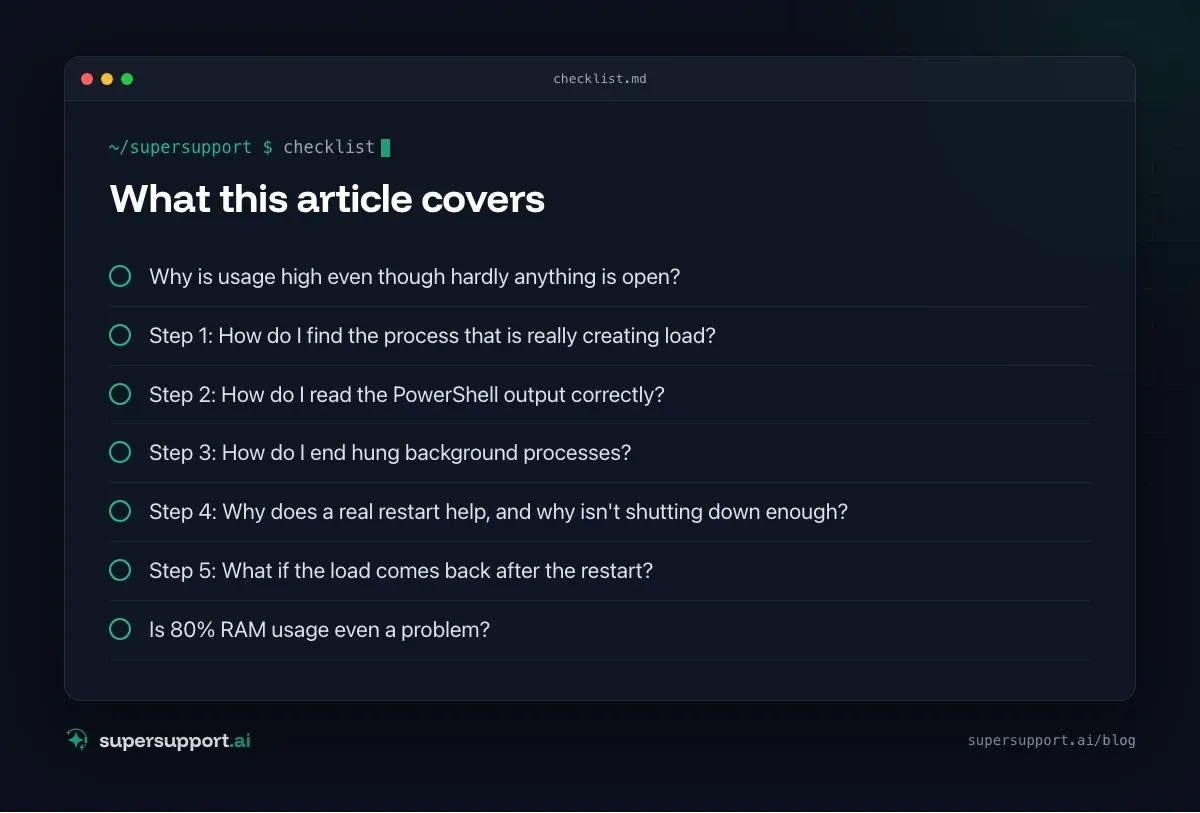The width and height of the screenshot is (1200, 813).
Task: Select "Step 4: Why does a real restart" text
Action: click(498, 511)
